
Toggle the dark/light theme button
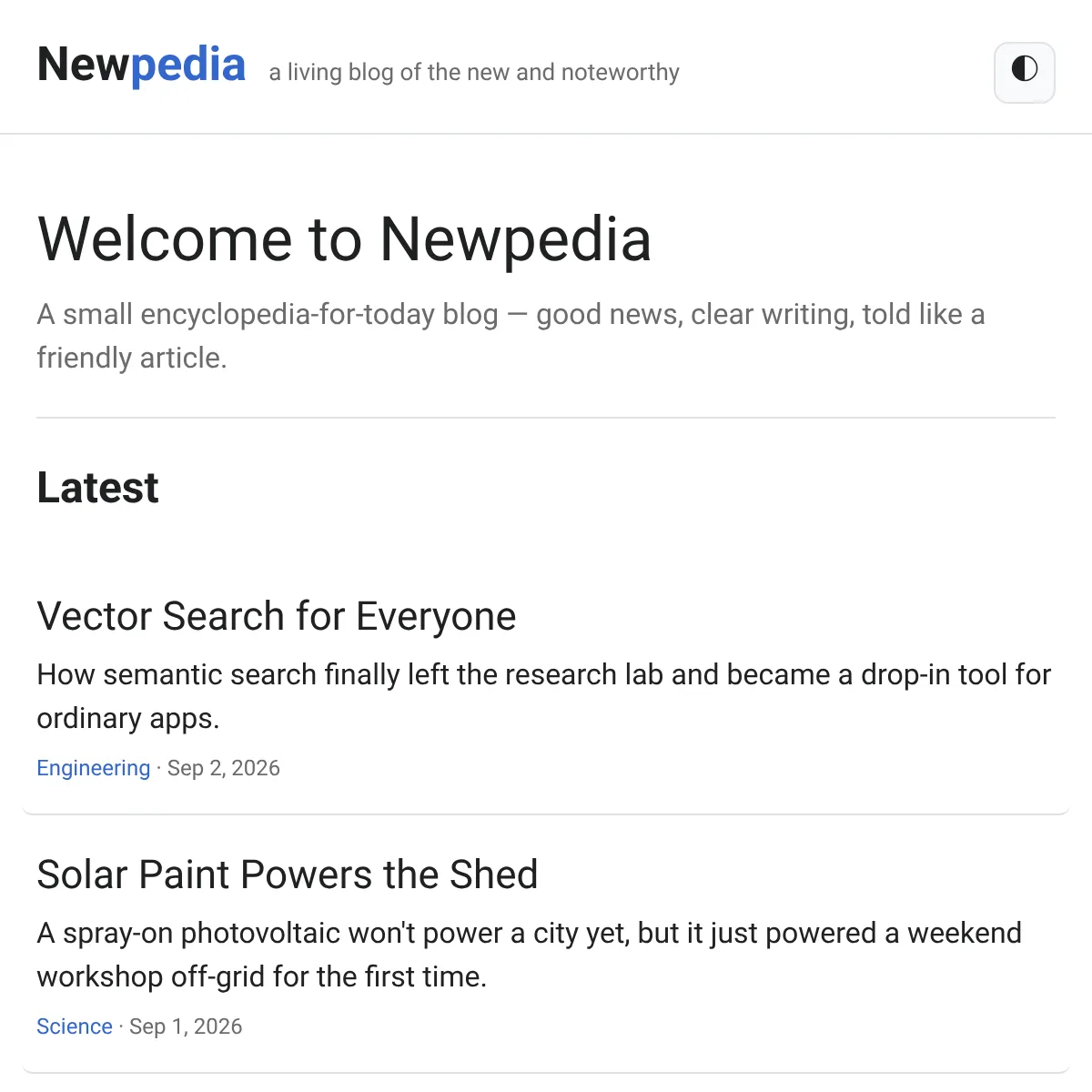[x=1025, y=72]
